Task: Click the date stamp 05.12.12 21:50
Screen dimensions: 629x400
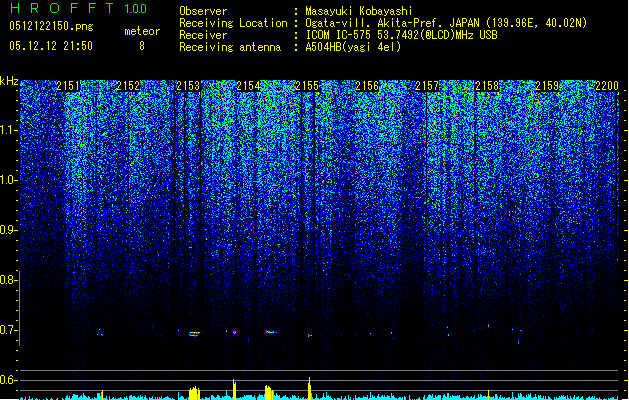Action: coord(51,46)
